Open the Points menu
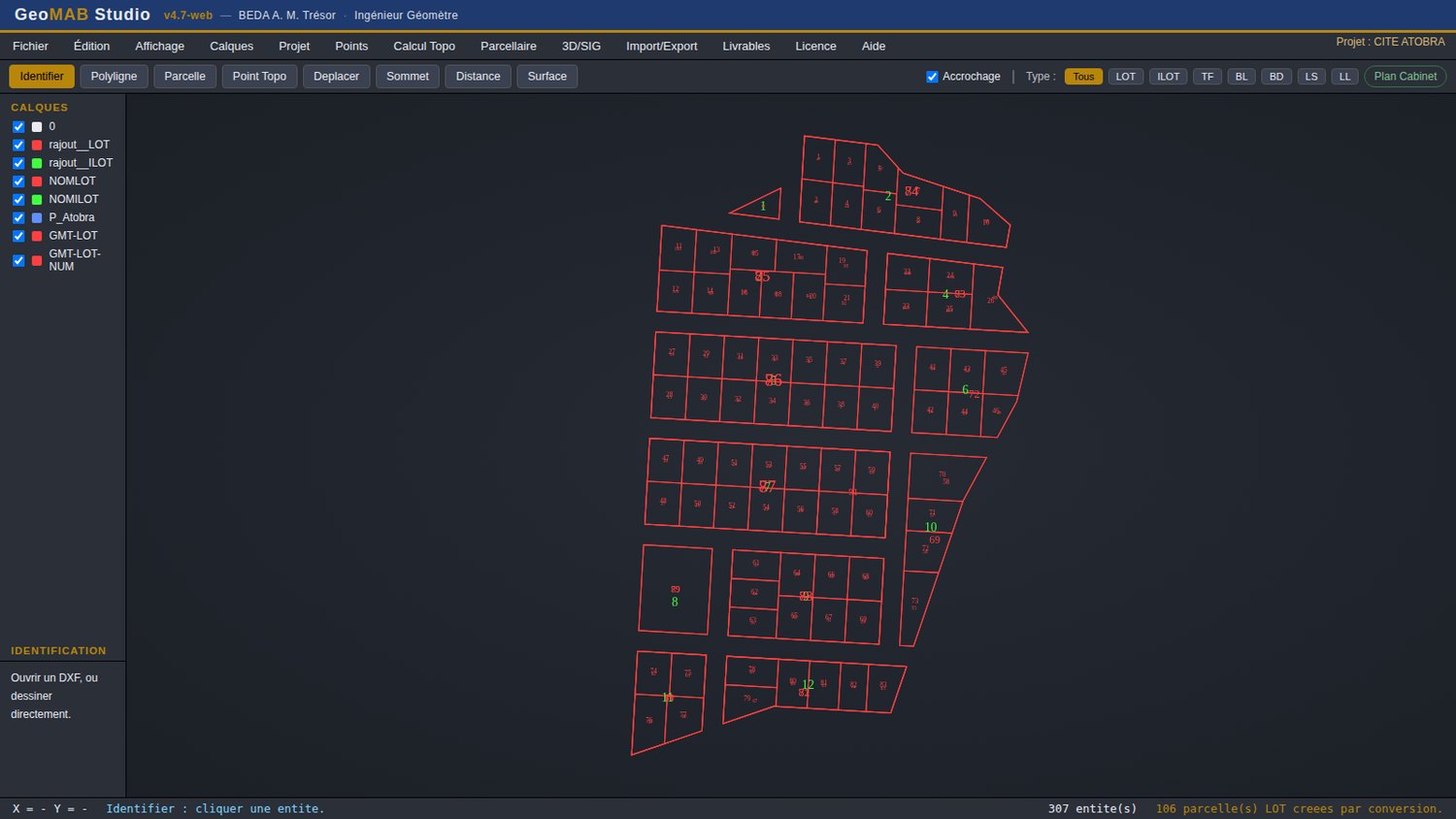 [x=351, y=46]
